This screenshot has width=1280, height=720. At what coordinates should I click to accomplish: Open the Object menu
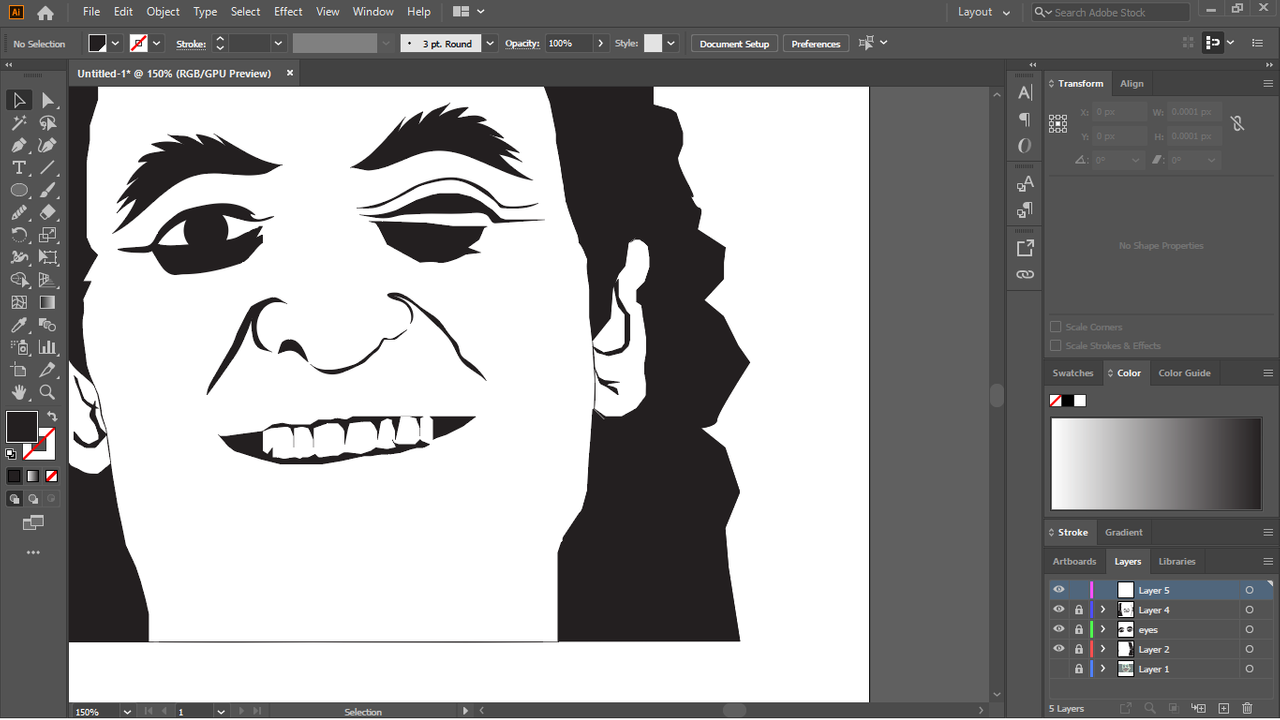[x=163, y=12]
